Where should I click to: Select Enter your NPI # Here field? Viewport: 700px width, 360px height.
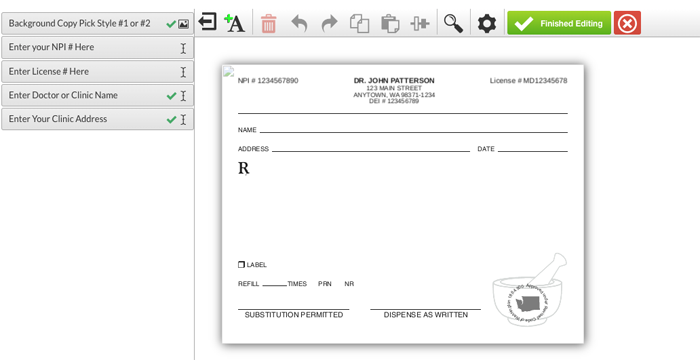click(97, 47)
